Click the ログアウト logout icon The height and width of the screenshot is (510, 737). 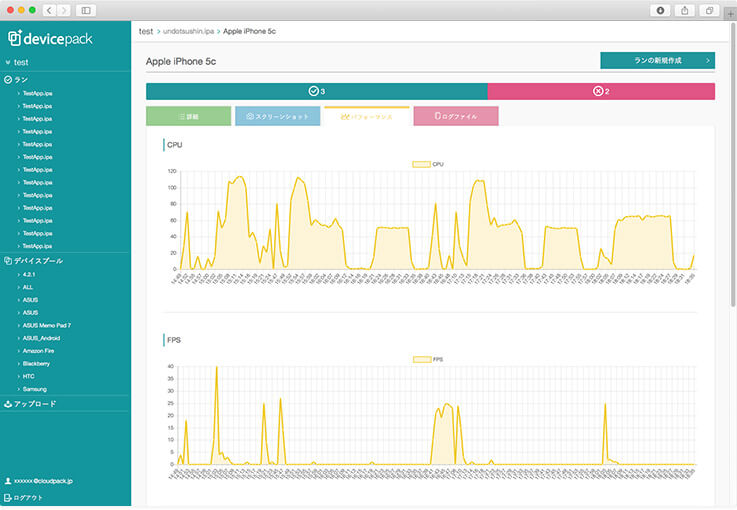coord(8,497)
